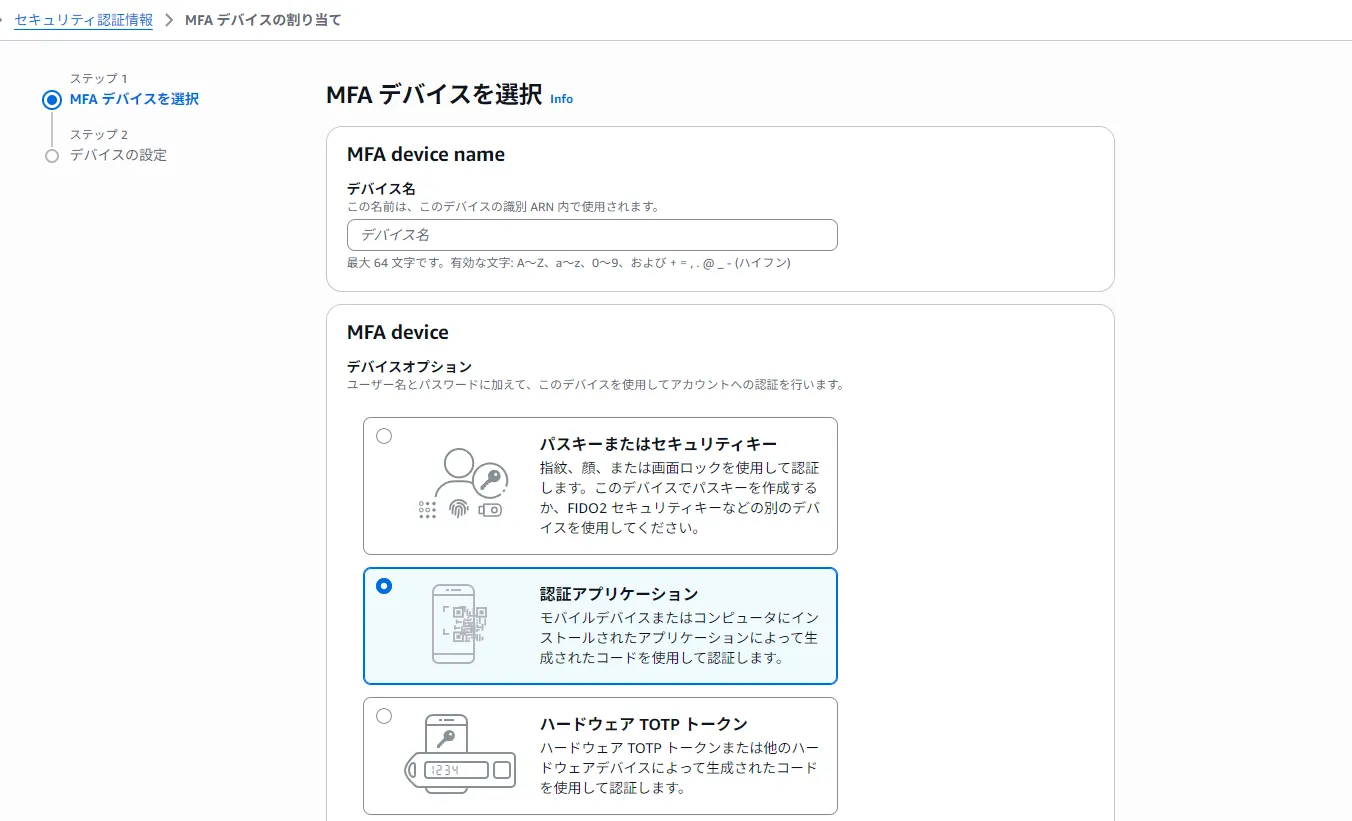This screenshot has height=821, width=1352.
Task: Click the MFA device name section heading
Action: (x=425, y=154)
